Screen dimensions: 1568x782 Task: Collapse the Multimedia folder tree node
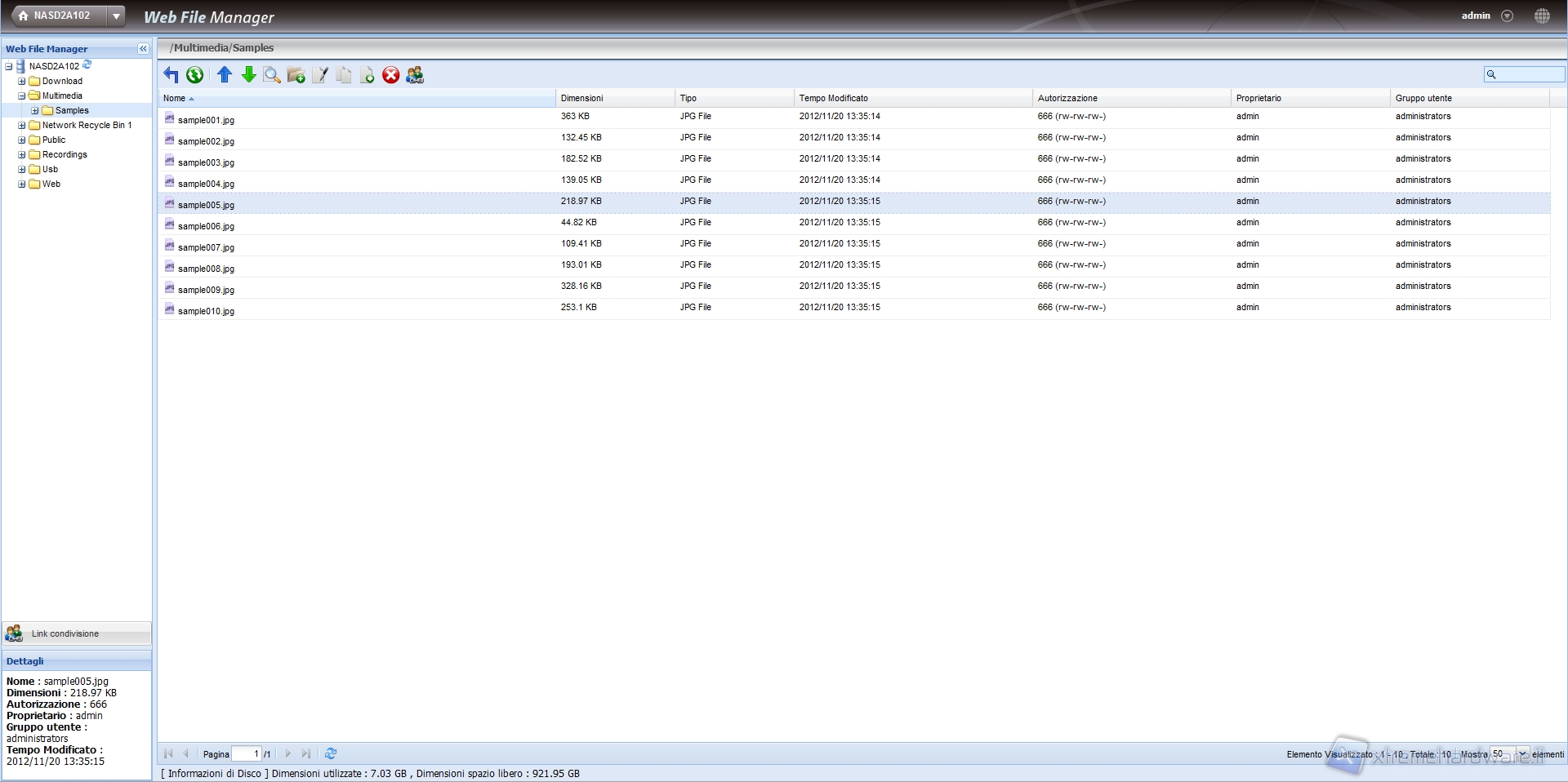(x=22, y=96)
